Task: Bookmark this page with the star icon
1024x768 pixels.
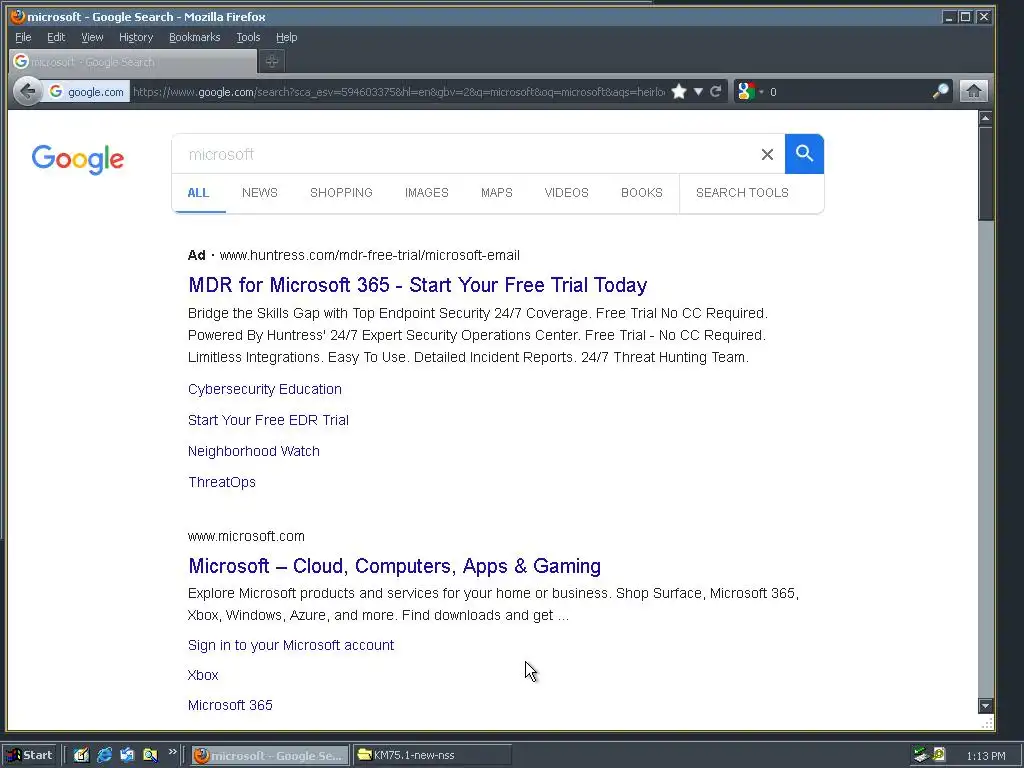Action: [679, 91]
